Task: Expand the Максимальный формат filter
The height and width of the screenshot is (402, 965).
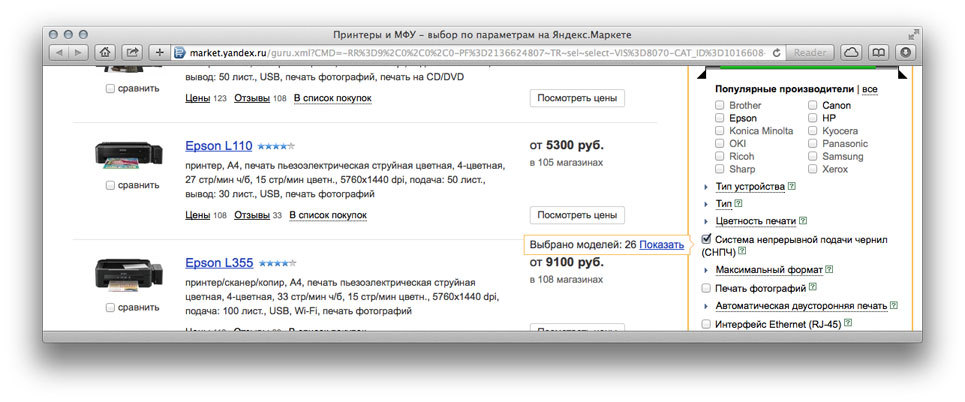Action: (769, 270)
